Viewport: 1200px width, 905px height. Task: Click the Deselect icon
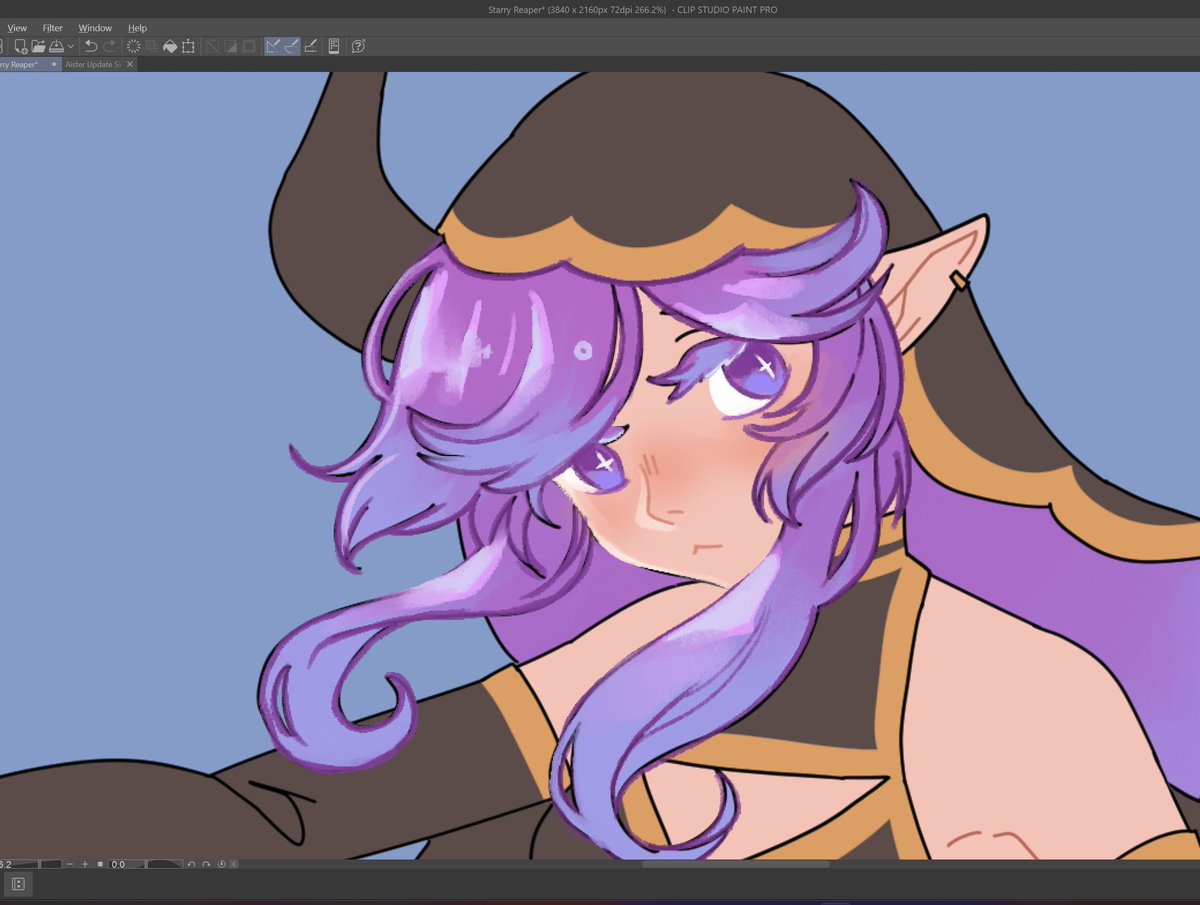tap(211, 46)
